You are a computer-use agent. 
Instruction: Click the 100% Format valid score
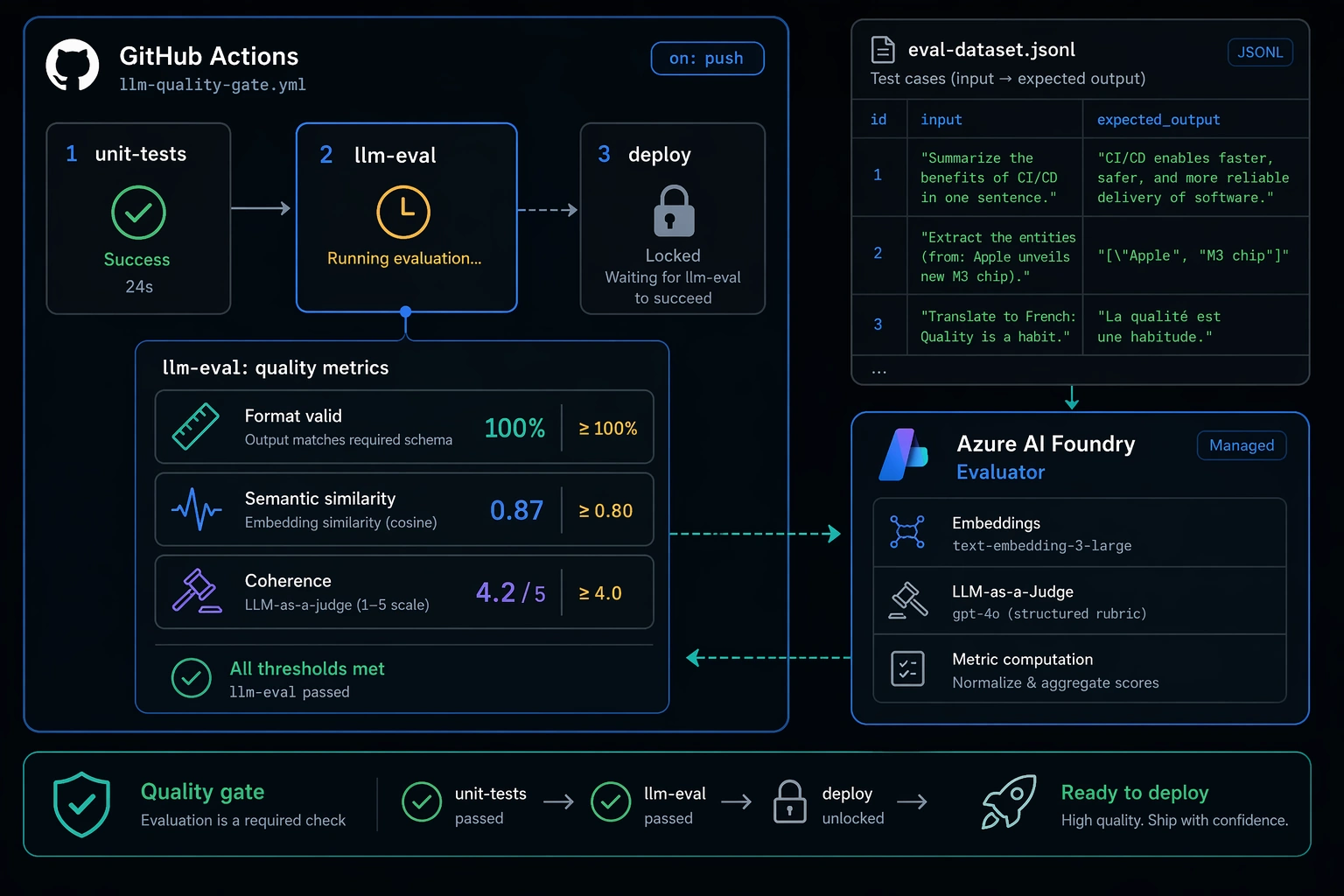point(514,428)
